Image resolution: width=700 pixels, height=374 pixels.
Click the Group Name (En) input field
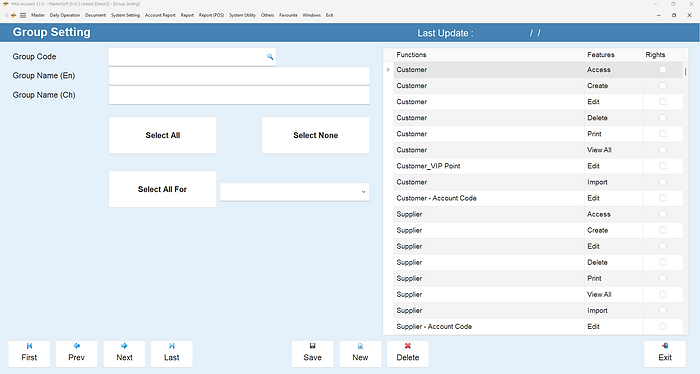239,76
